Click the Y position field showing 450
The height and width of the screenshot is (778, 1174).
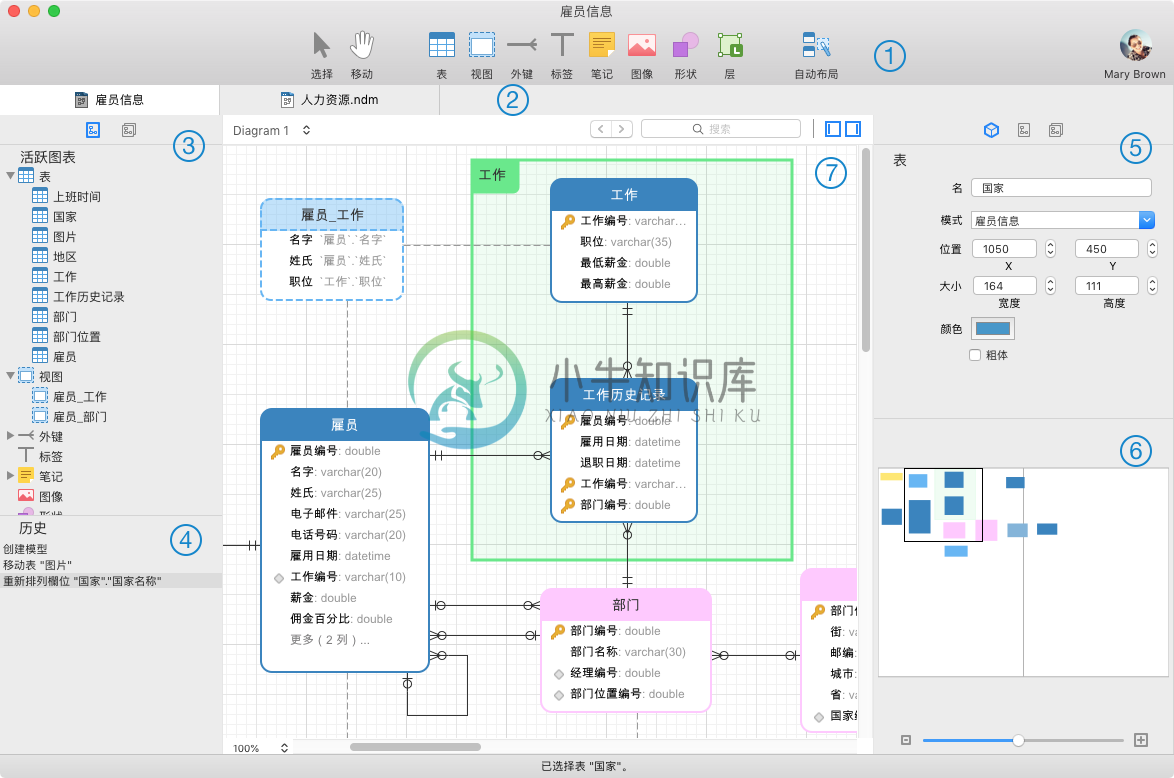coord(1107,249)
